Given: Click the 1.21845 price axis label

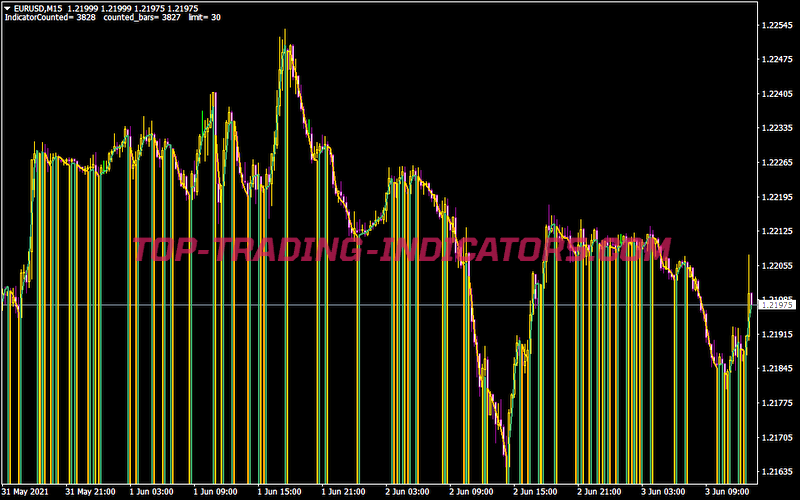Looking at the screenshot, I should tap(777, 369).
